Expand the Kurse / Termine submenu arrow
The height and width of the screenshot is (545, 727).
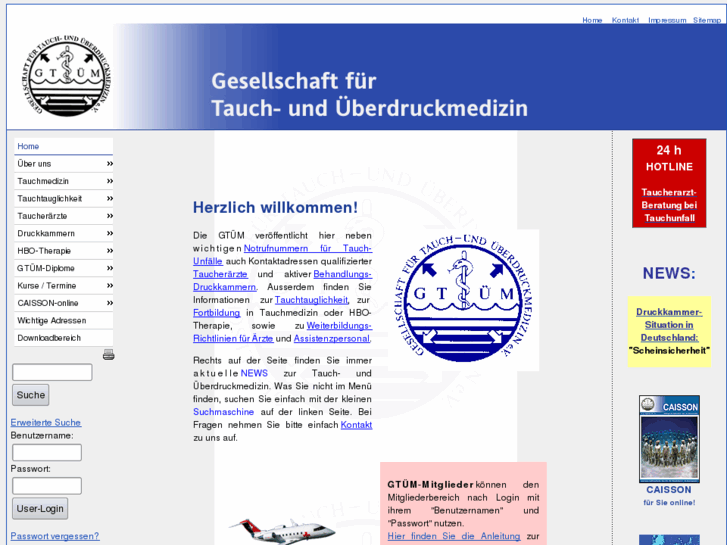pos(110,285)
